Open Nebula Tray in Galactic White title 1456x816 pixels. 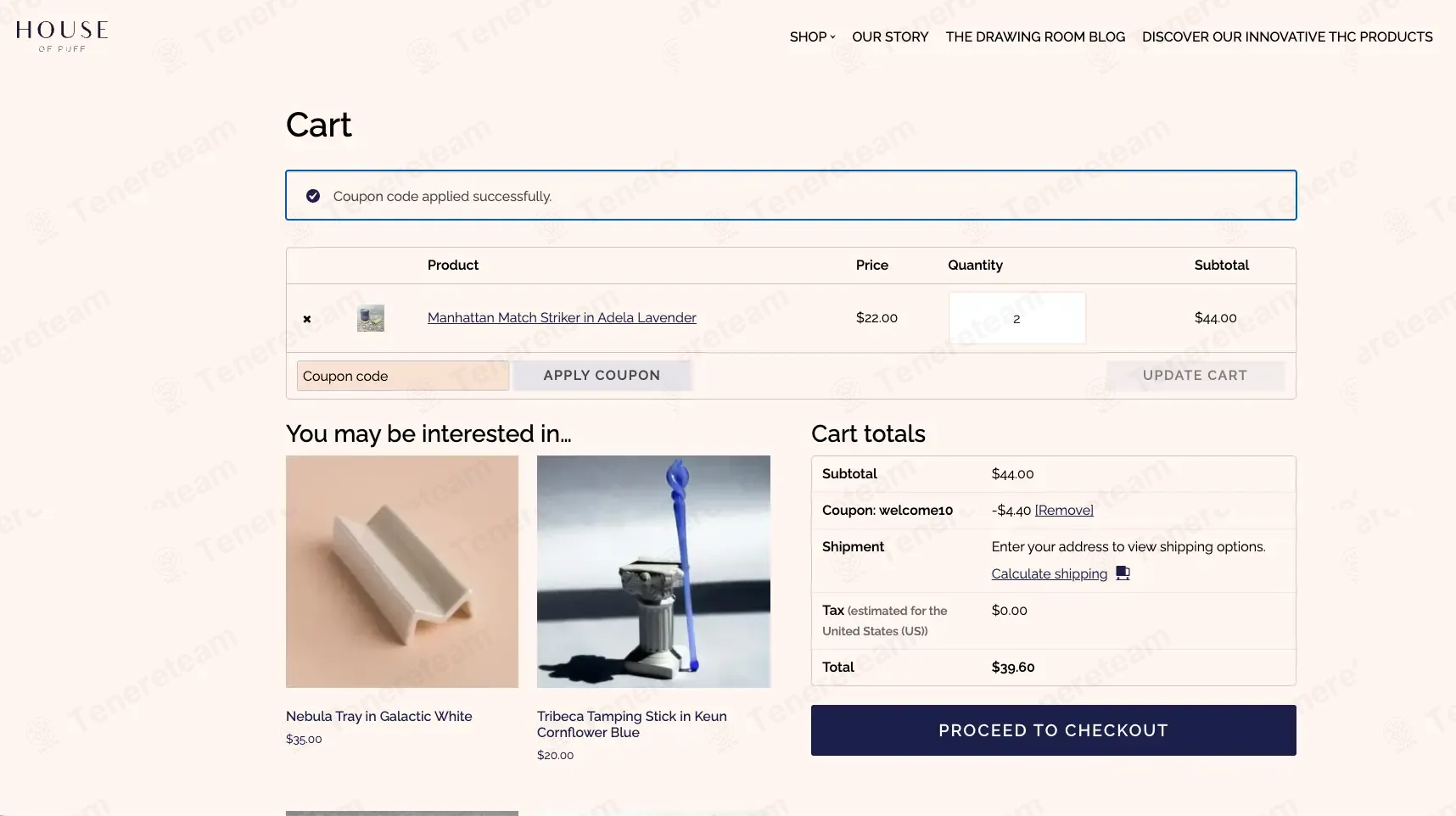coord(378,717)
